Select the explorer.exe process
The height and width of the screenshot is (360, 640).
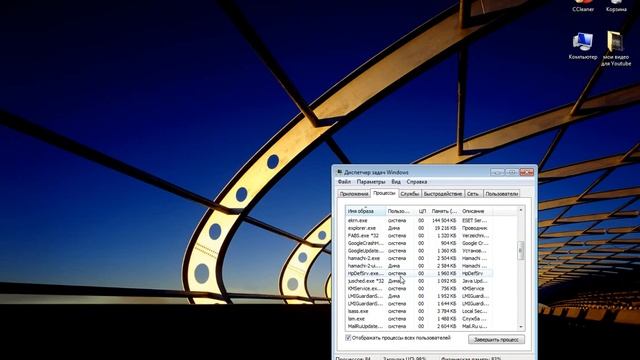coord(419,228)
